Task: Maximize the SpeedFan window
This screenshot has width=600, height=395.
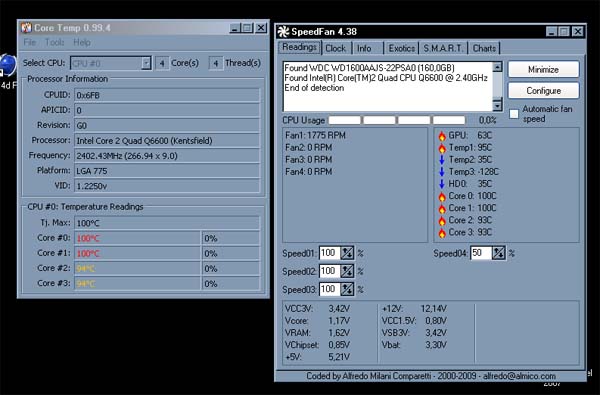Action: 564,31
